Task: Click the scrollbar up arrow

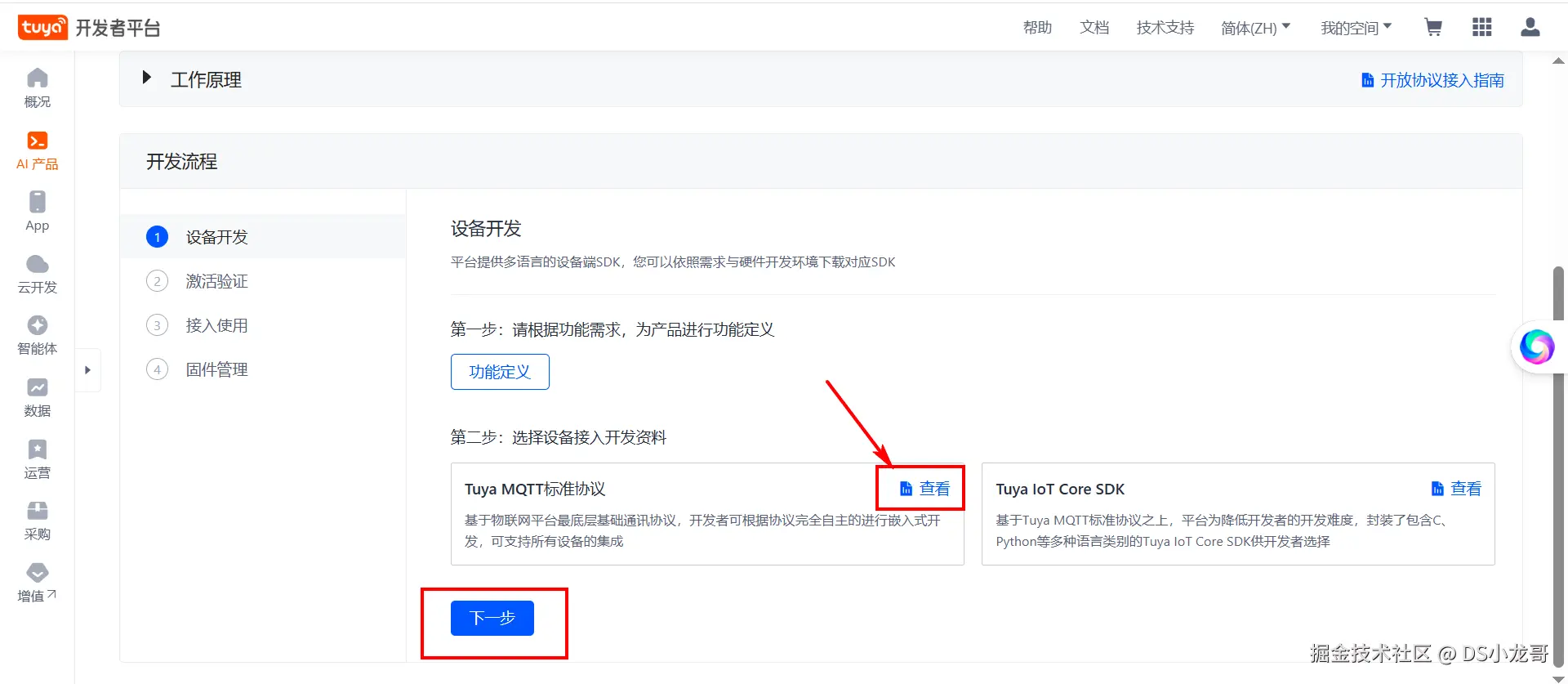Action: click(x=1558, y=60)
